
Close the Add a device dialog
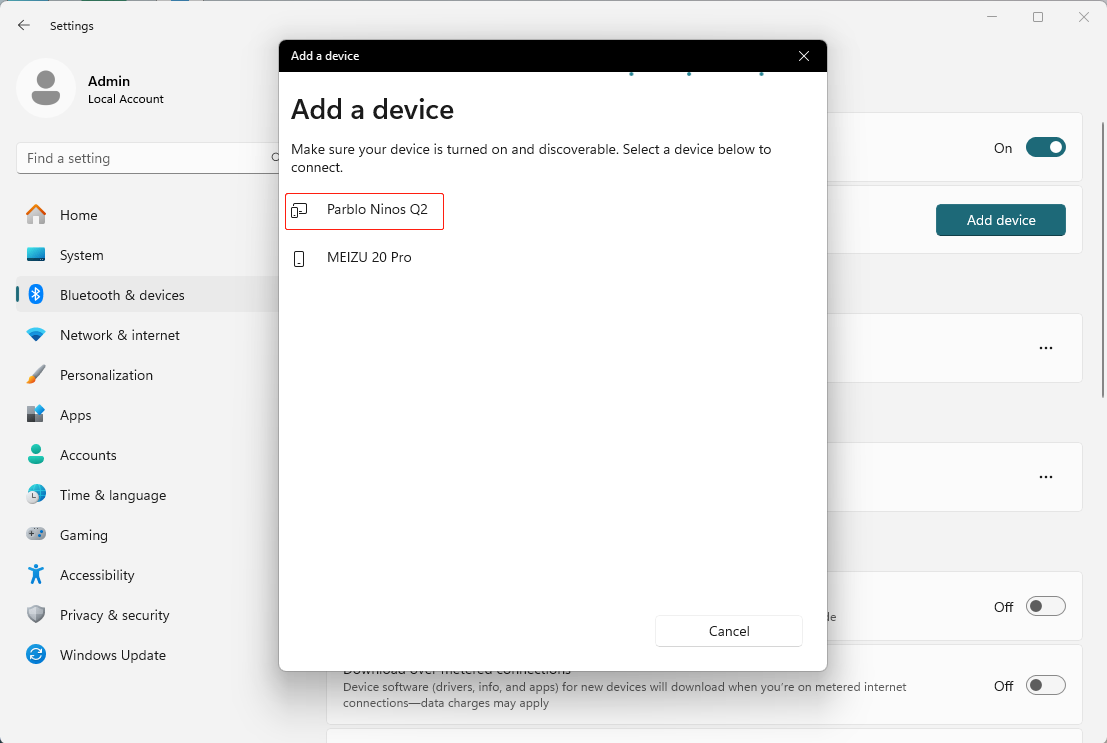(x=803, y=56)
